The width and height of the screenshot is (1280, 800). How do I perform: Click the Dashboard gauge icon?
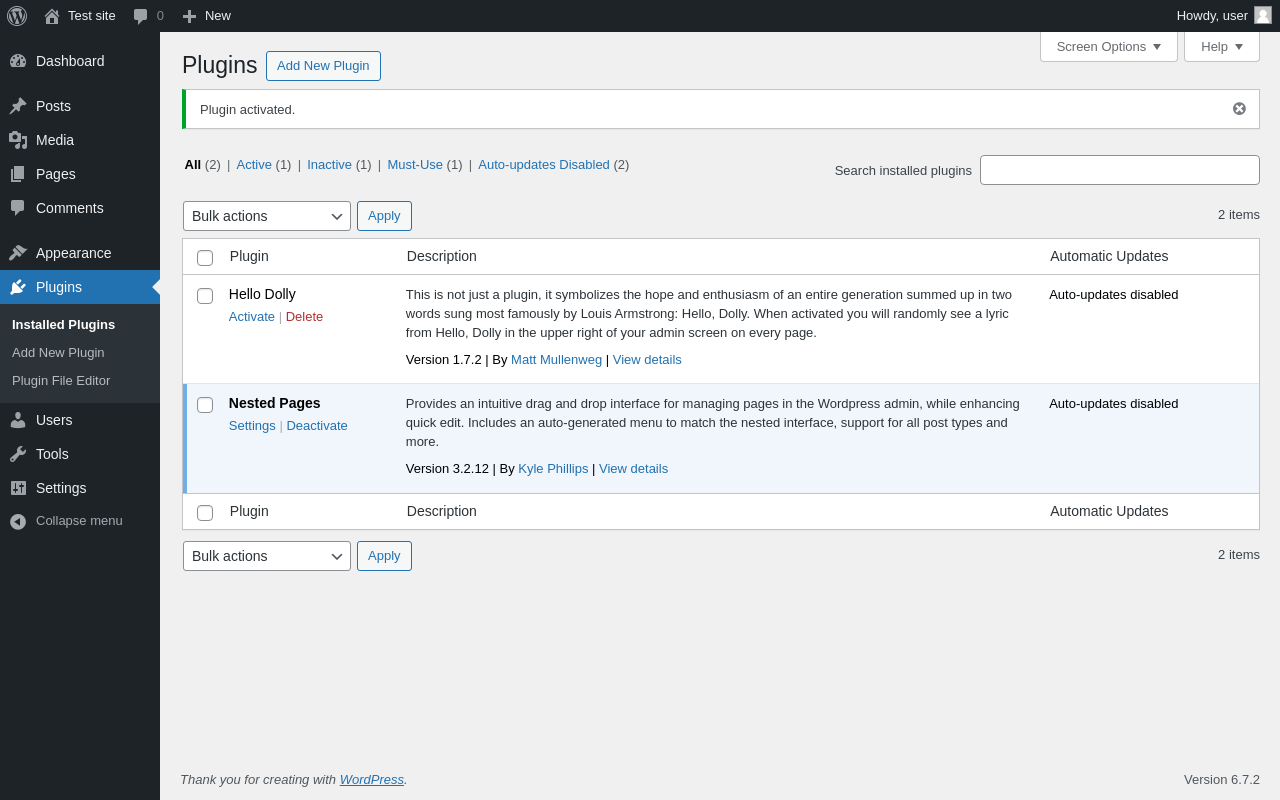[x=18, y=61]
